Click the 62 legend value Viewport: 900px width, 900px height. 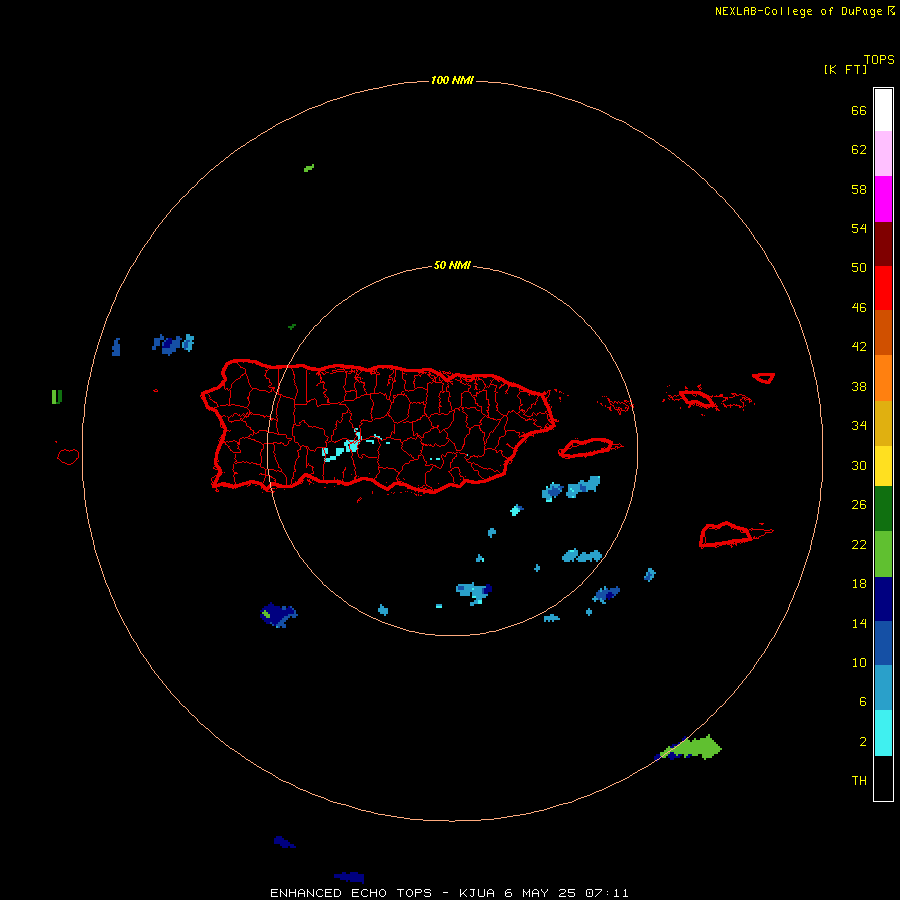[859, 149]
